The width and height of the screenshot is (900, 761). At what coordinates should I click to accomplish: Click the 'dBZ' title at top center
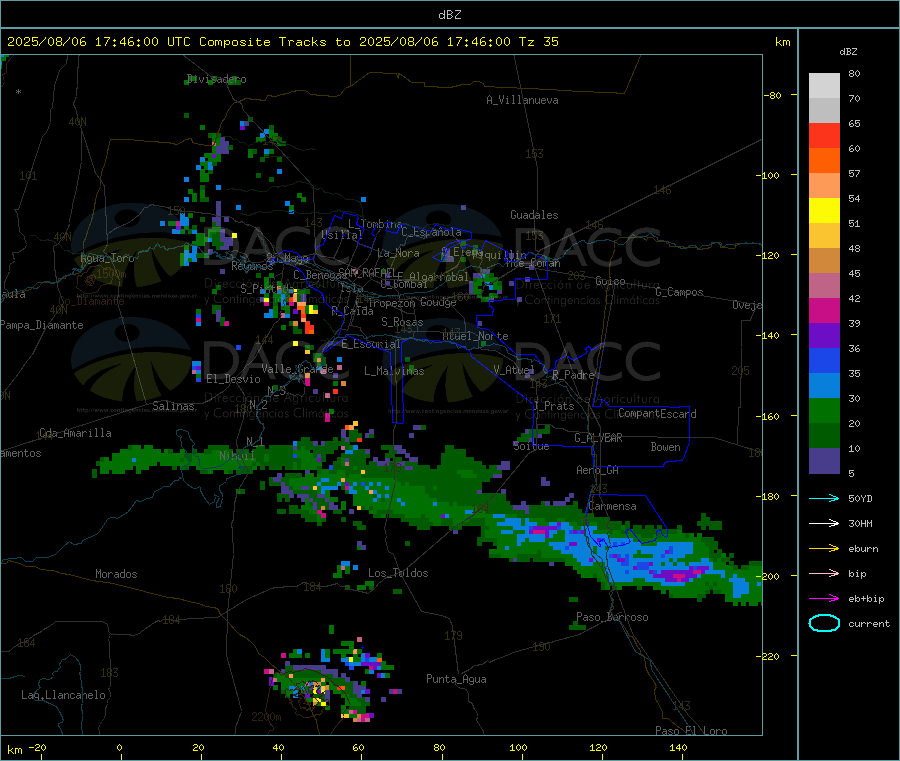click(449, 15)
